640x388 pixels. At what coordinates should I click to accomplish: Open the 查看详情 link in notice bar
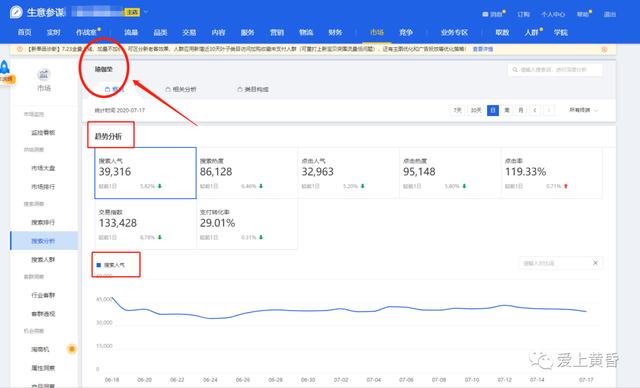click(x=483, y=49)
